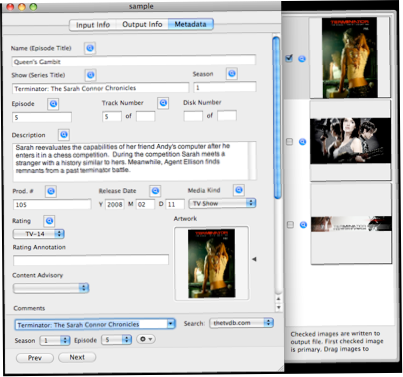Viewport: 403px width, 377px height.
Task: Click the Season number field showing 1
Action: coord(225,87)
